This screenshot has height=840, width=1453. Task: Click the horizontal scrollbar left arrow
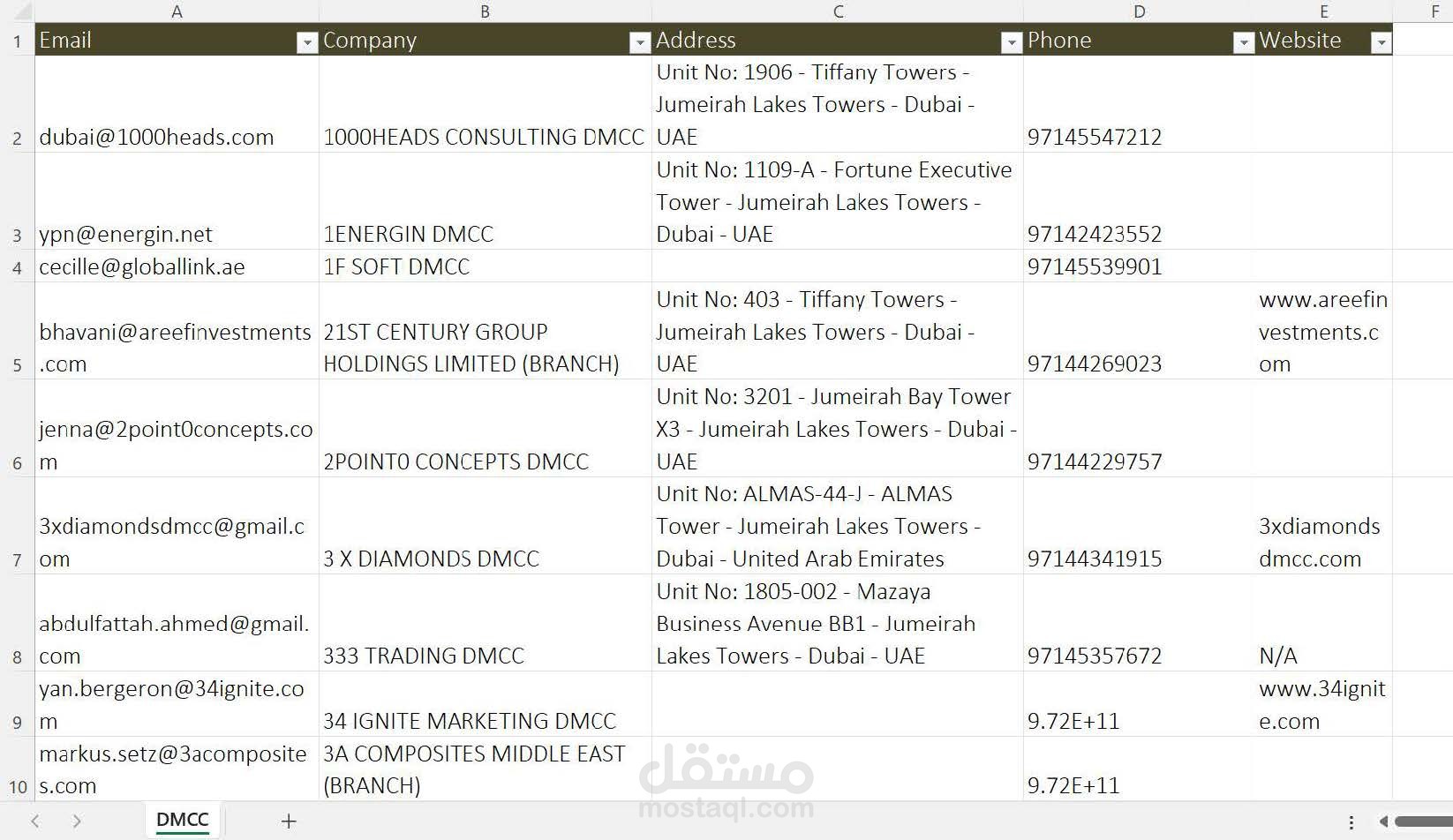tap(1383, 821)
